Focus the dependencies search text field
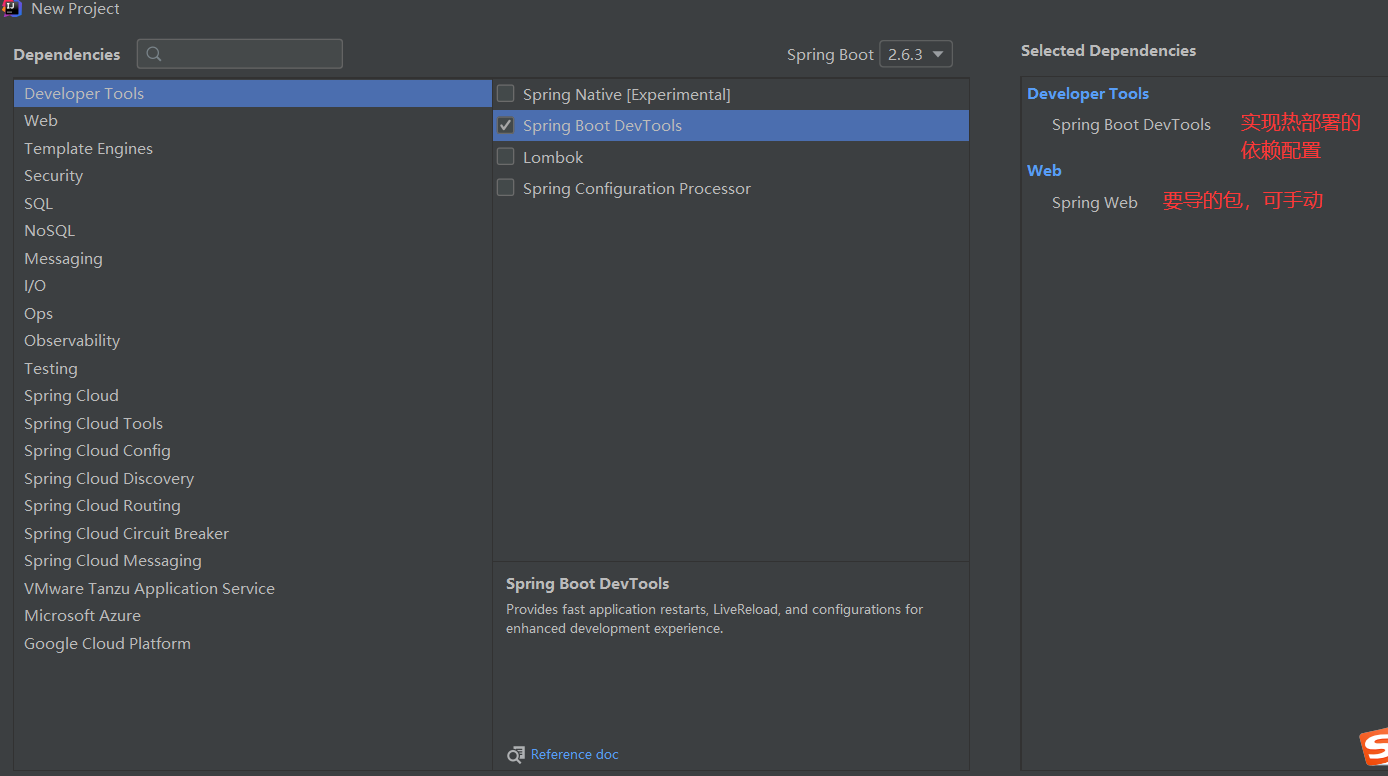Screen dimensions: 1388x776 250,54
